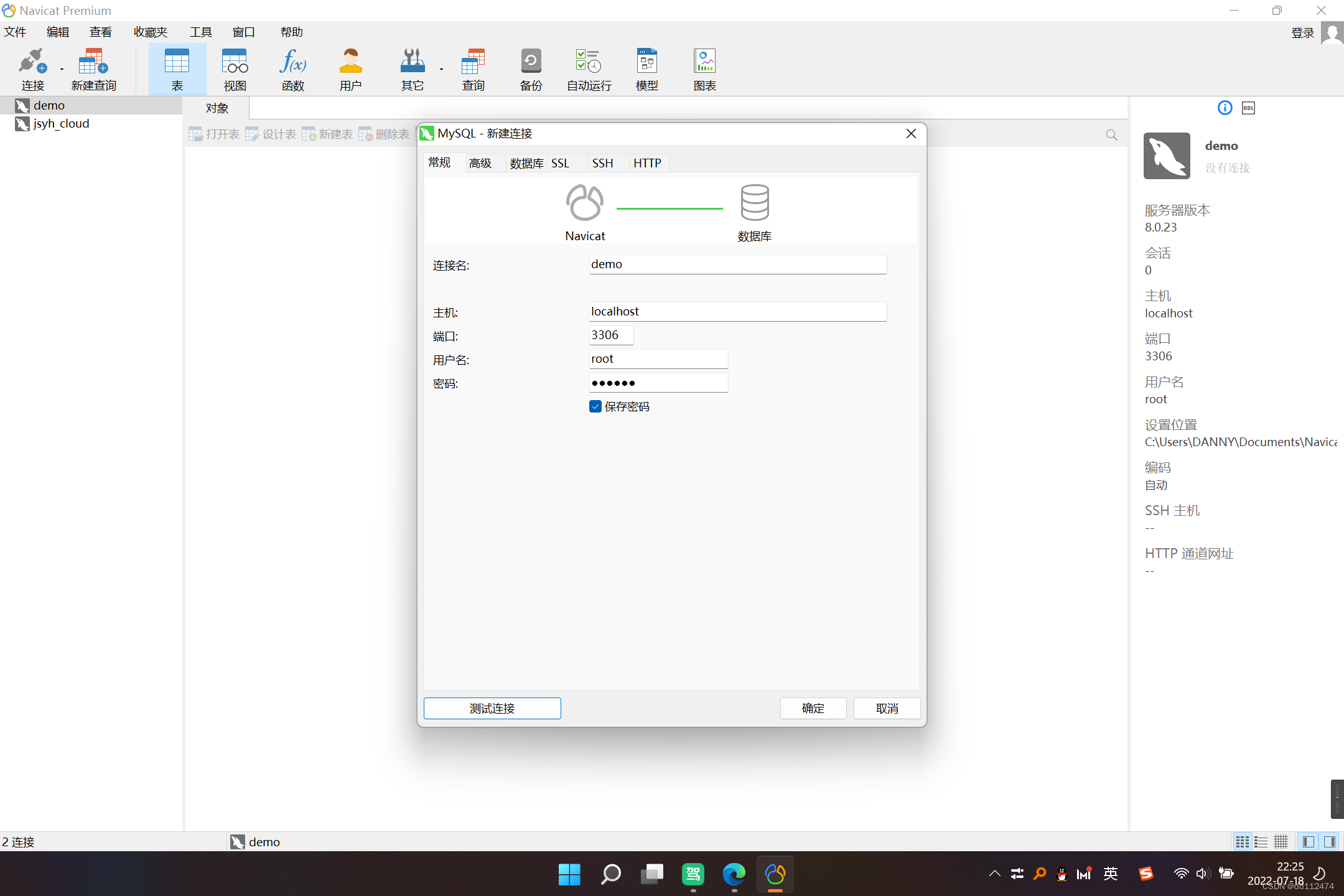Open the New Query toolbar icon

[93, 62]
